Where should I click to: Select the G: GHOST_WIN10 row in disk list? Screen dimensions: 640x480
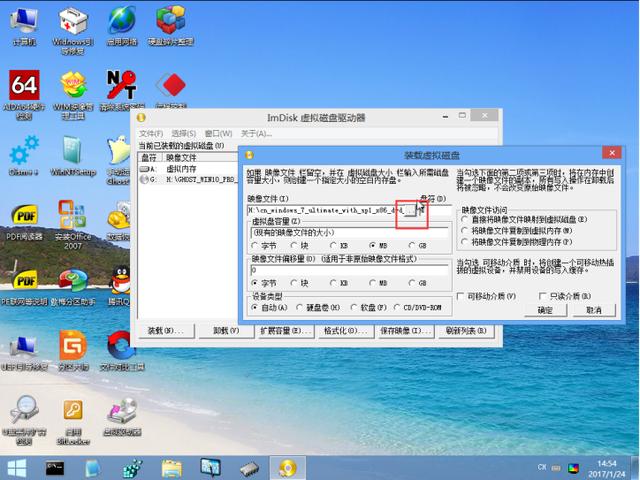(189, 180)
